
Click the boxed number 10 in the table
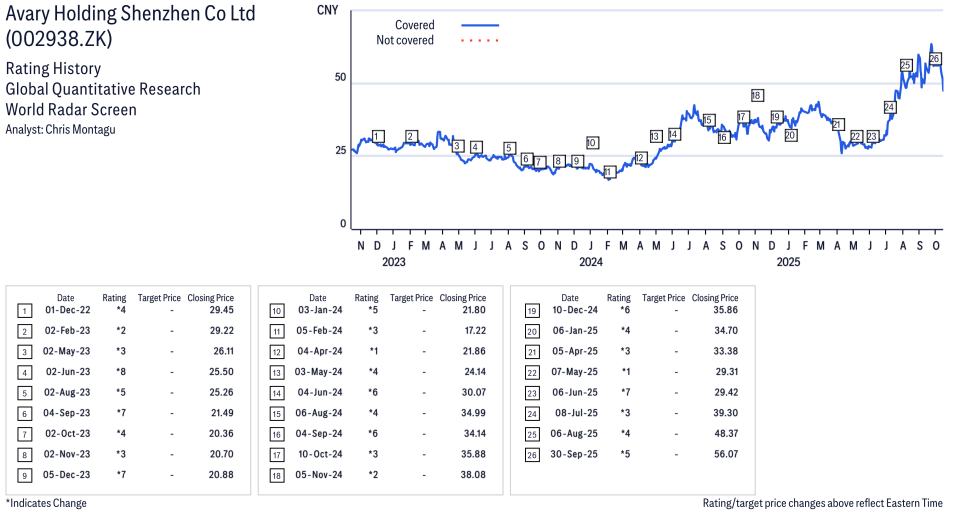pyautogui.click(x=276, y=311)
